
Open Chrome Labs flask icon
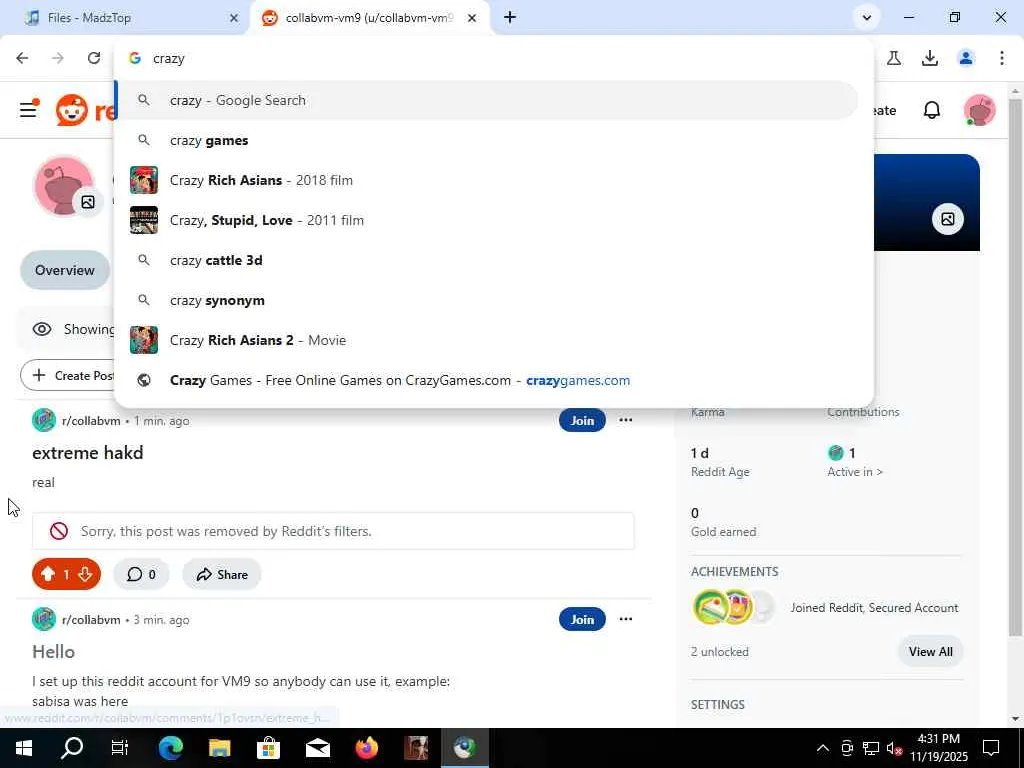coord(894,58)
